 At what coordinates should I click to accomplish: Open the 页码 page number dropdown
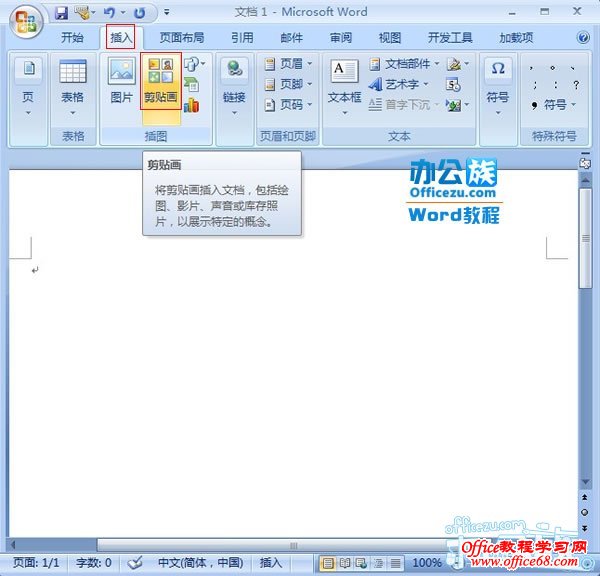(x=289, y=104)
